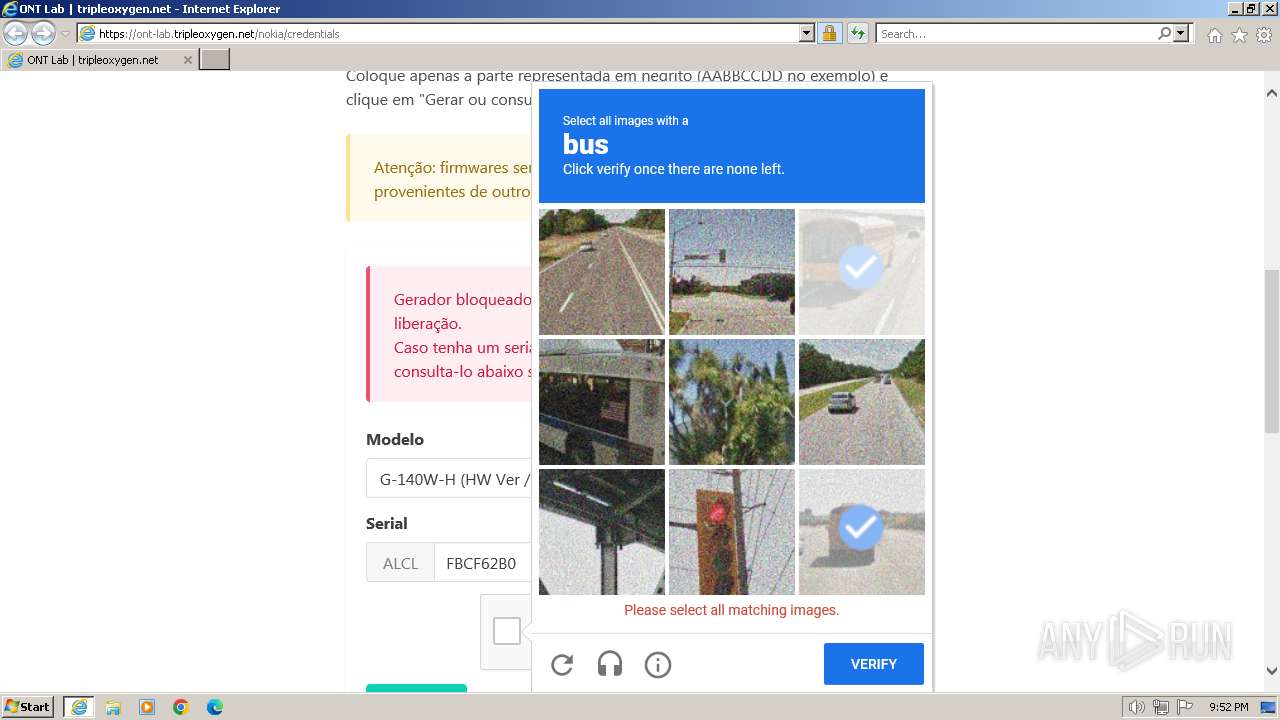Viewport: 1280px width, 720px height.
Task: Select the road with silver cars tile
Action: point(862,402)
